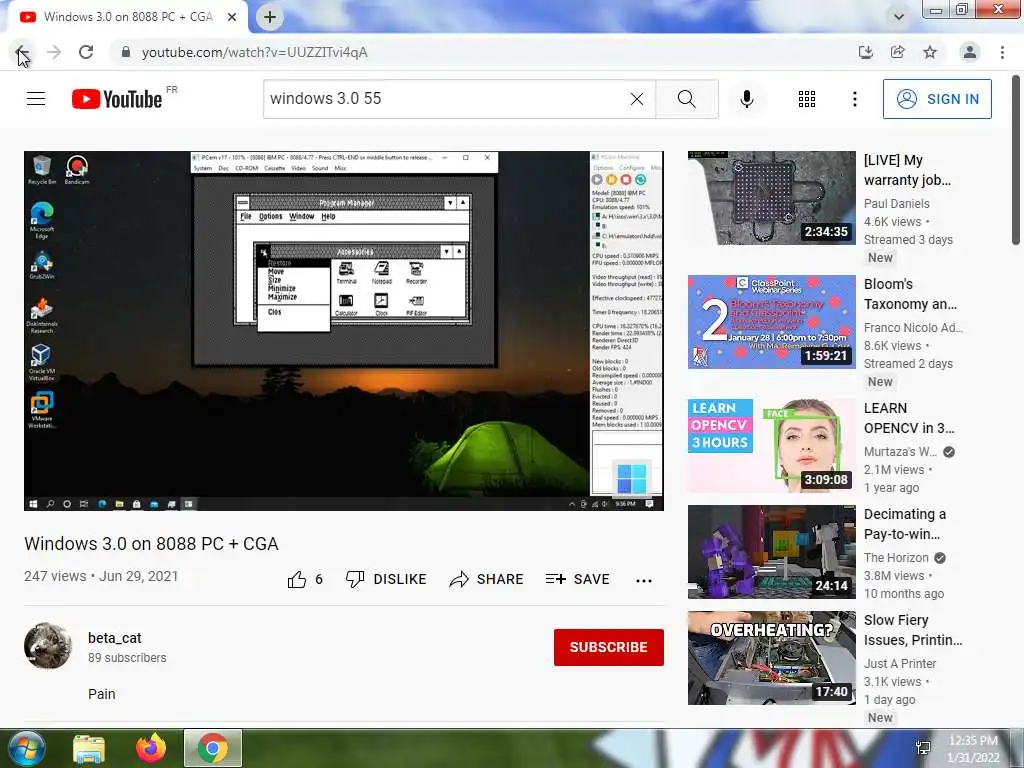Click the SIGN IN button
Screen dimensions: 1024x768
tap(937, 99)
